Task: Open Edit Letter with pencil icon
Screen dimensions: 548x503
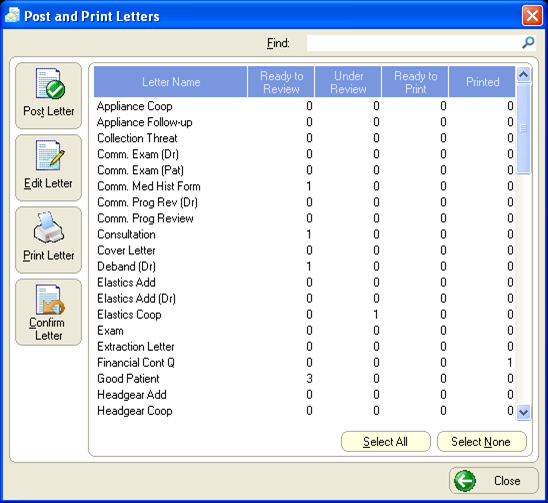Action: click(x=49, y=167)
